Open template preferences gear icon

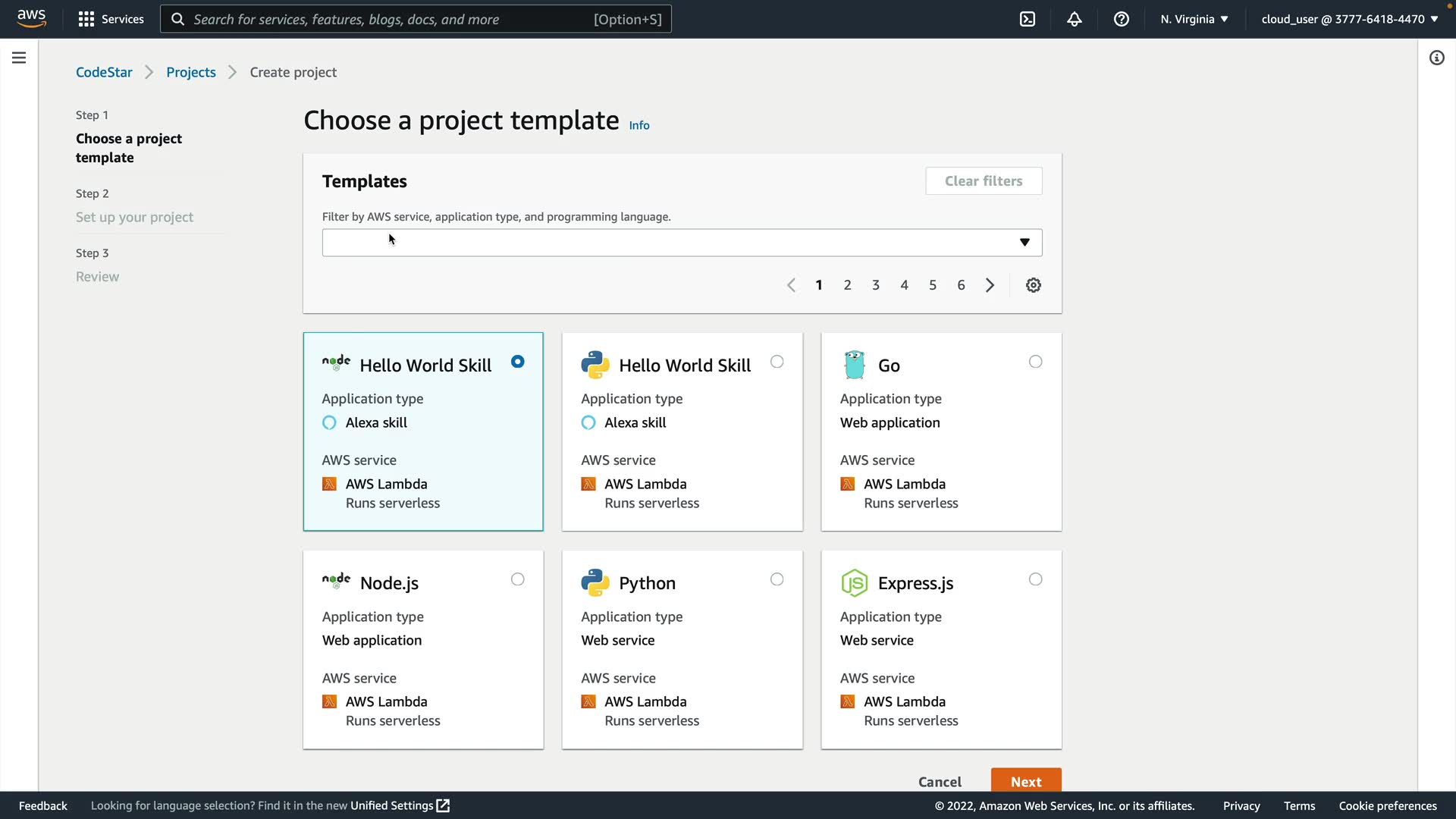pos(1033,285)
